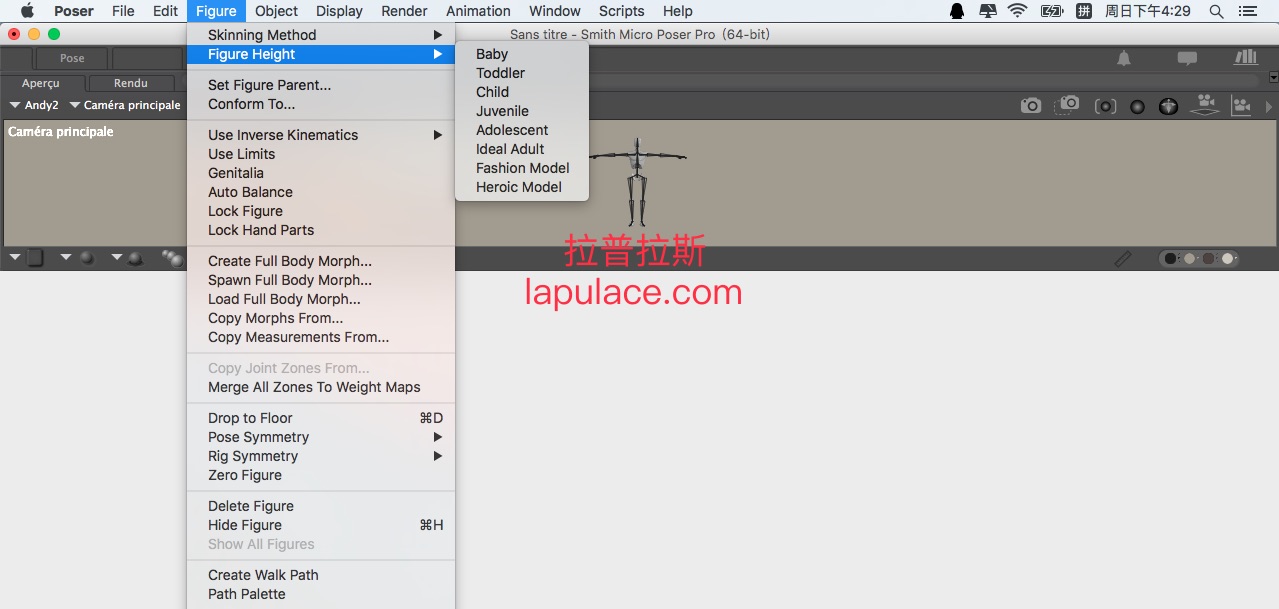Click the plain dark sphere icon
1279x609 pixels.
pos(1137,106)
